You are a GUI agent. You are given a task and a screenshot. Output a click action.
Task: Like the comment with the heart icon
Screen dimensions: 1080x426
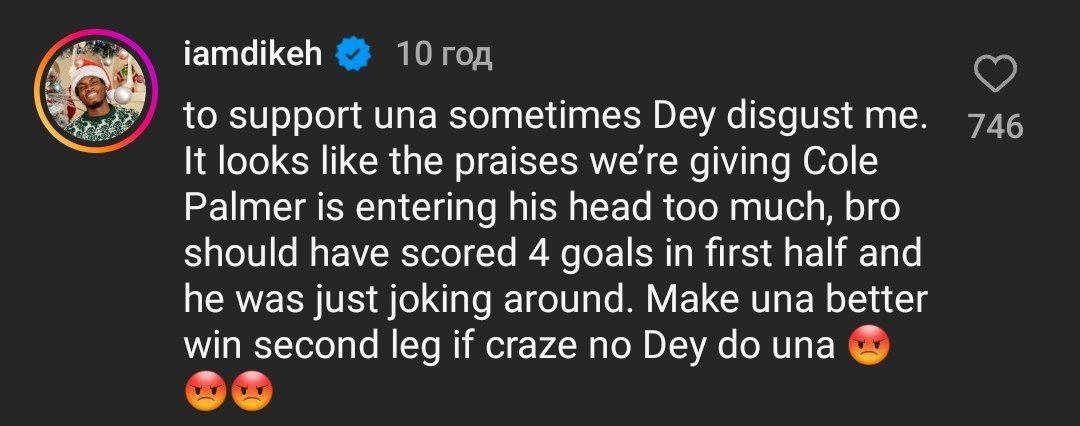click(x=995, y=76)
